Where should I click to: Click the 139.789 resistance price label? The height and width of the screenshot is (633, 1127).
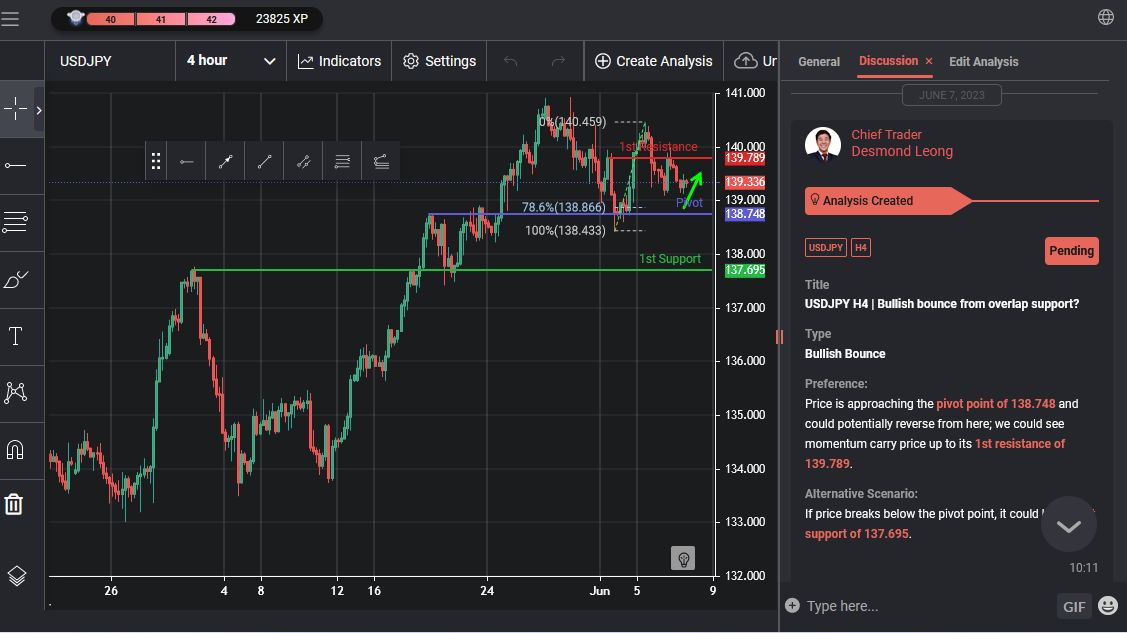(x=745, y=158)
